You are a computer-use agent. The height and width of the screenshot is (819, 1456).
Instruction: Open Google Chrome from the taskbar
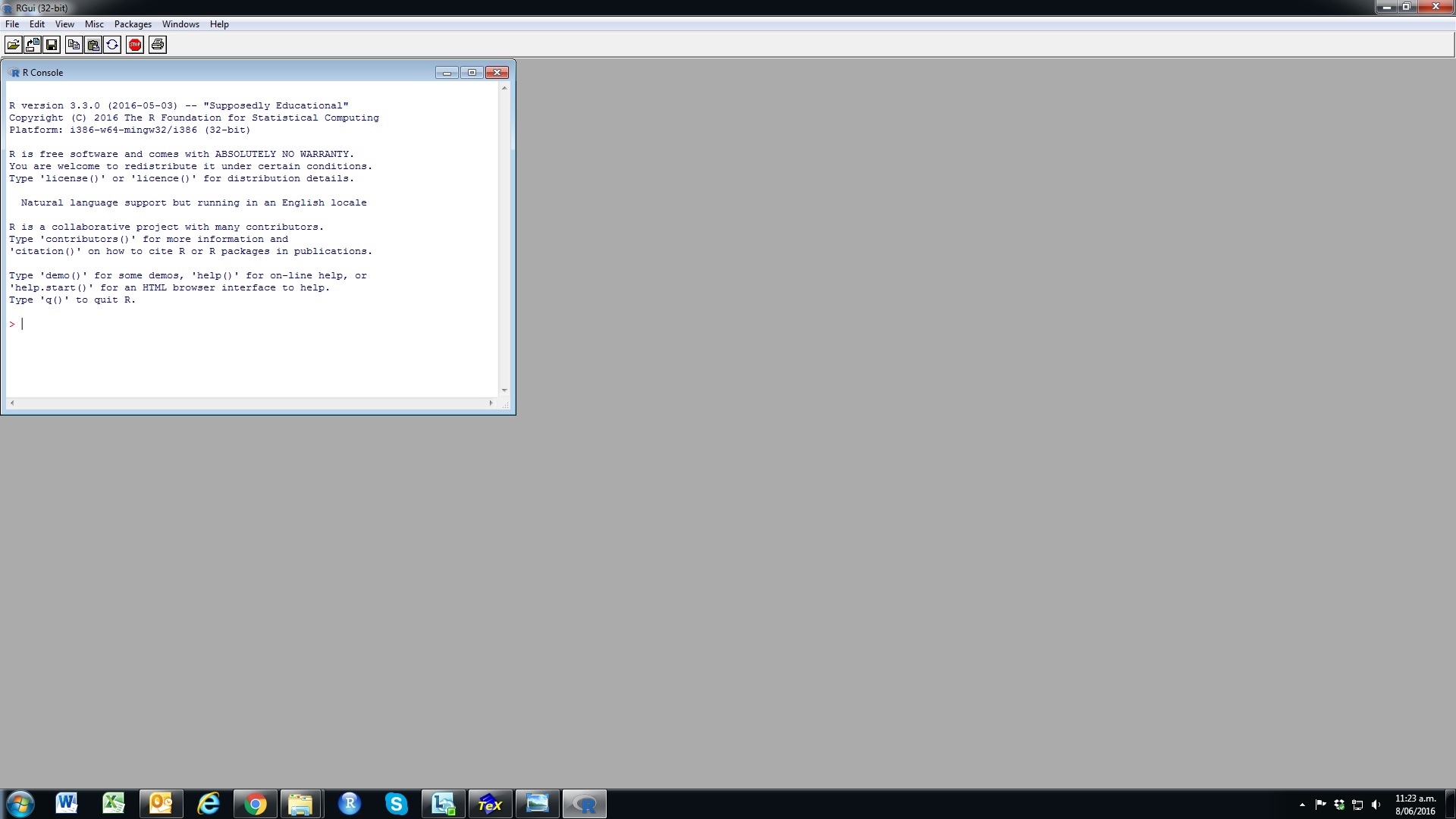point(256,804)
